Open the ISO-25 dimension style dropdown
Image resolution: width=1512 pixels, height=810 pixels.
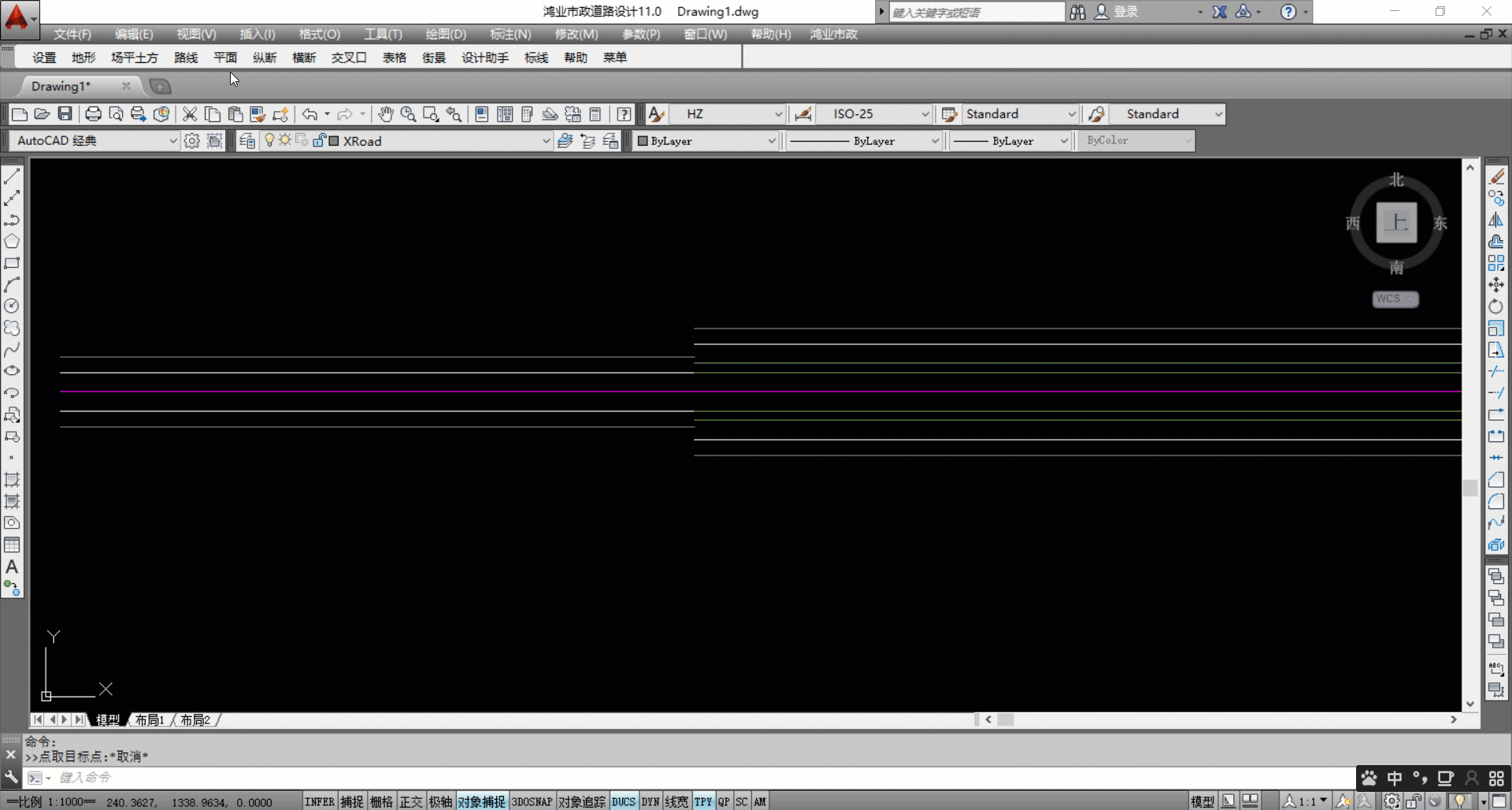925,114
